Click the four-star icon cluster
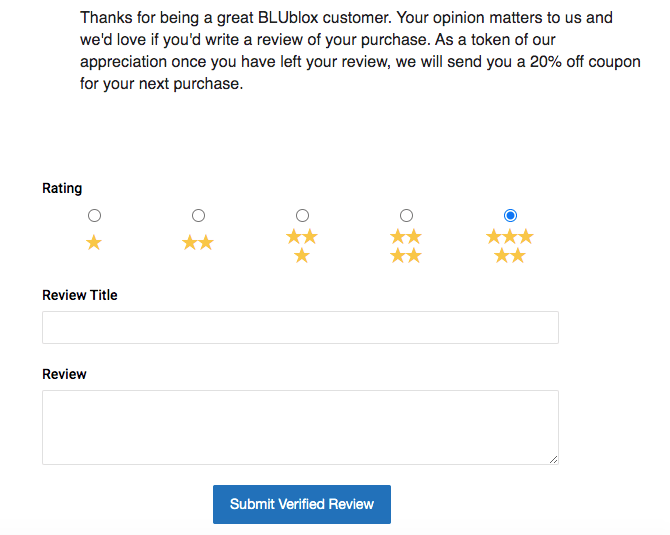 pos(406,246)
